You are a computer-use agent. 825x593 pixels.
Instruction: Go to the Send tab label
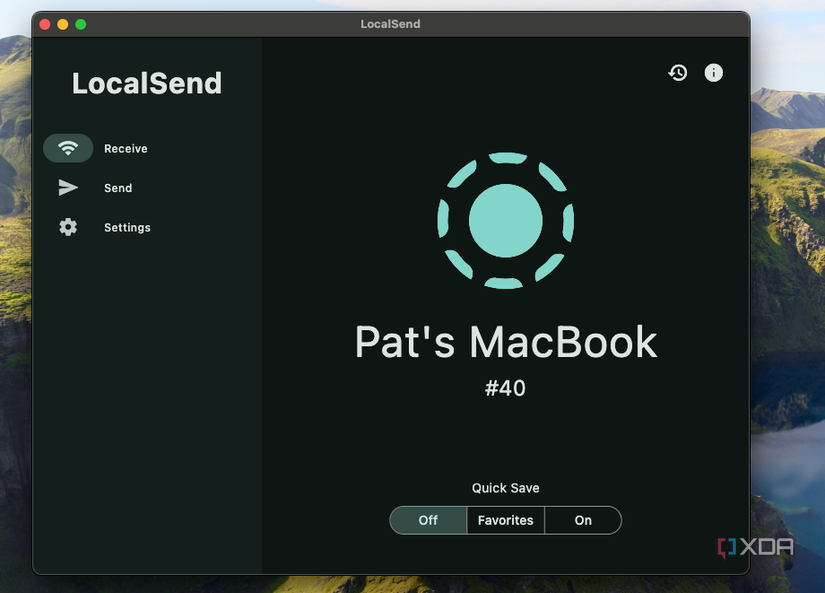pos(118,188)
